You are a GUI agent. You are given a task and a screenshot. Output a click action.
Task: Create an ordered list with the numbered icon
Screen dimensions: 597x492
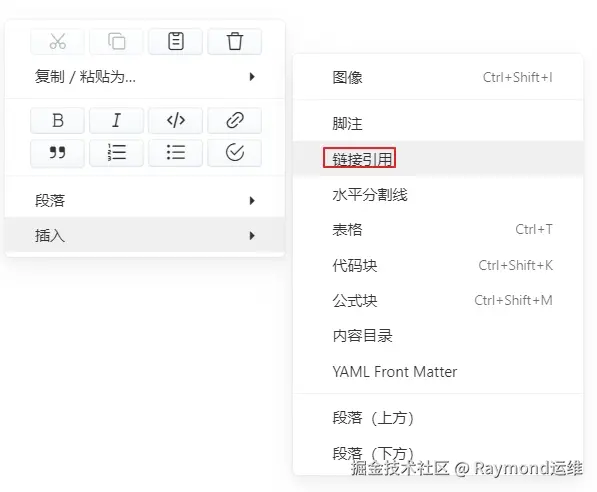[117, 153]
